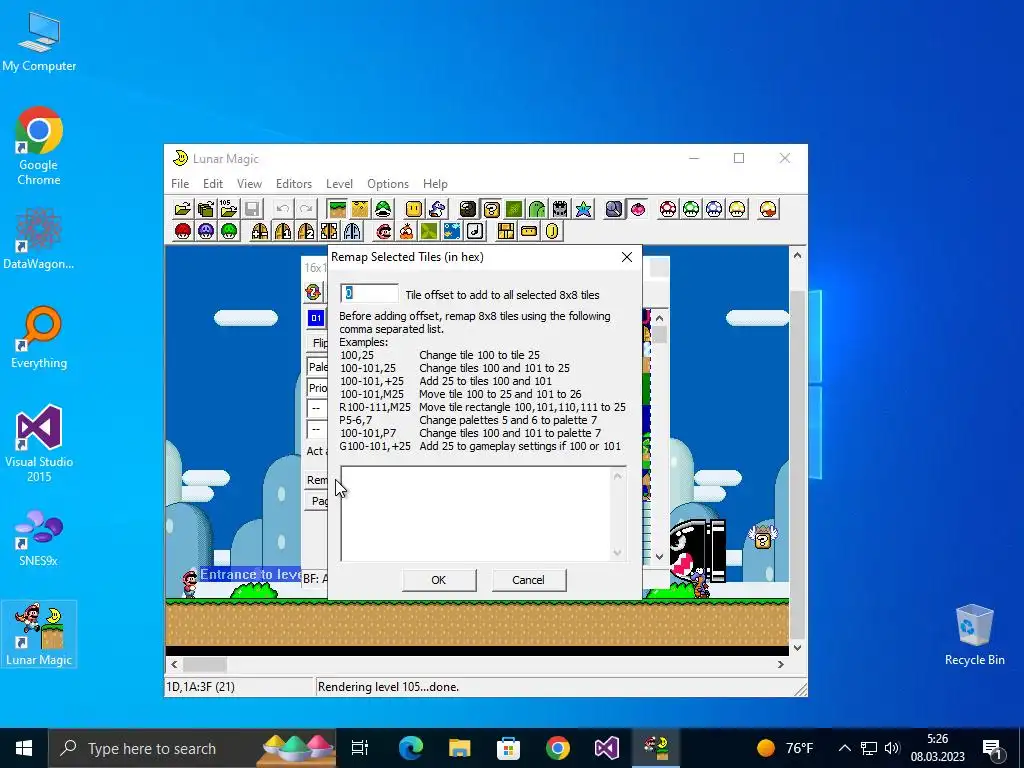Viewport: 1024px width, 768px height.
Task: Click the "Rendering level 105...done." status text
Action: point(389,687)
